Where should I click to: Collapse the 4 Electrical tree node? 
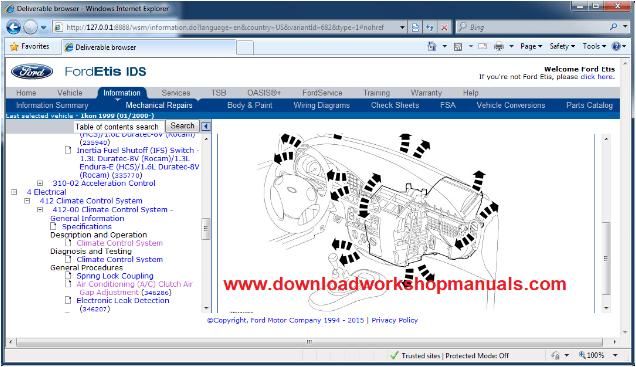(x=14, y=192)
